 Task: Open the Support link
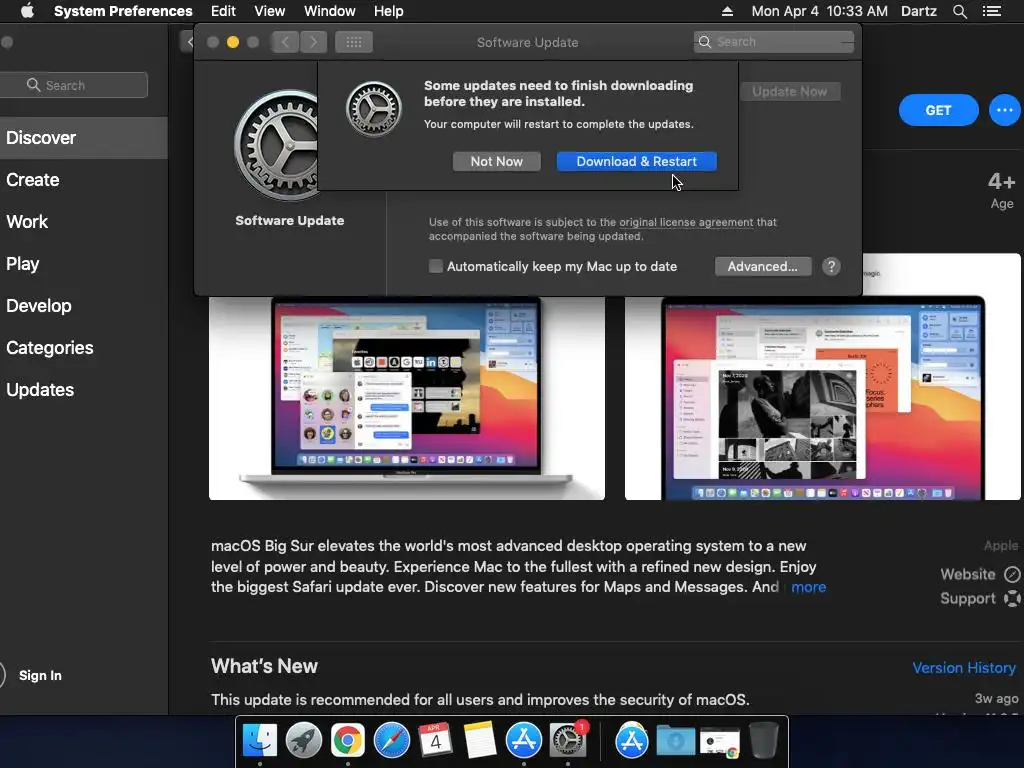[980, 598]
